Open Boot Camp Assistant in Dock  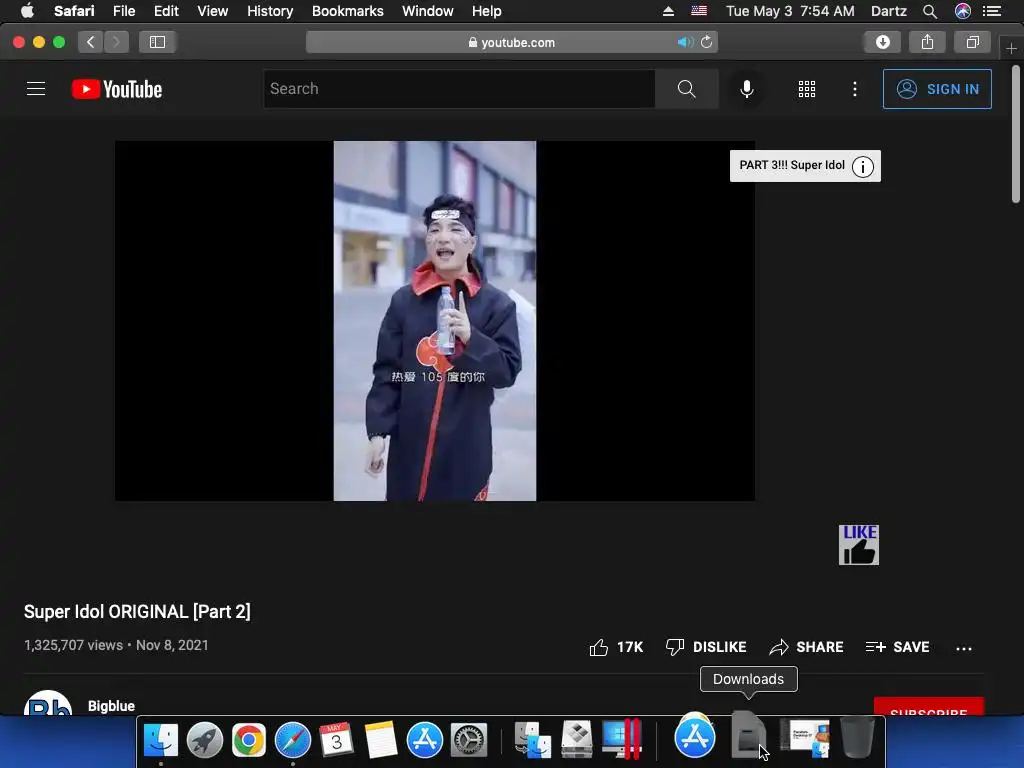coord(577,740)
